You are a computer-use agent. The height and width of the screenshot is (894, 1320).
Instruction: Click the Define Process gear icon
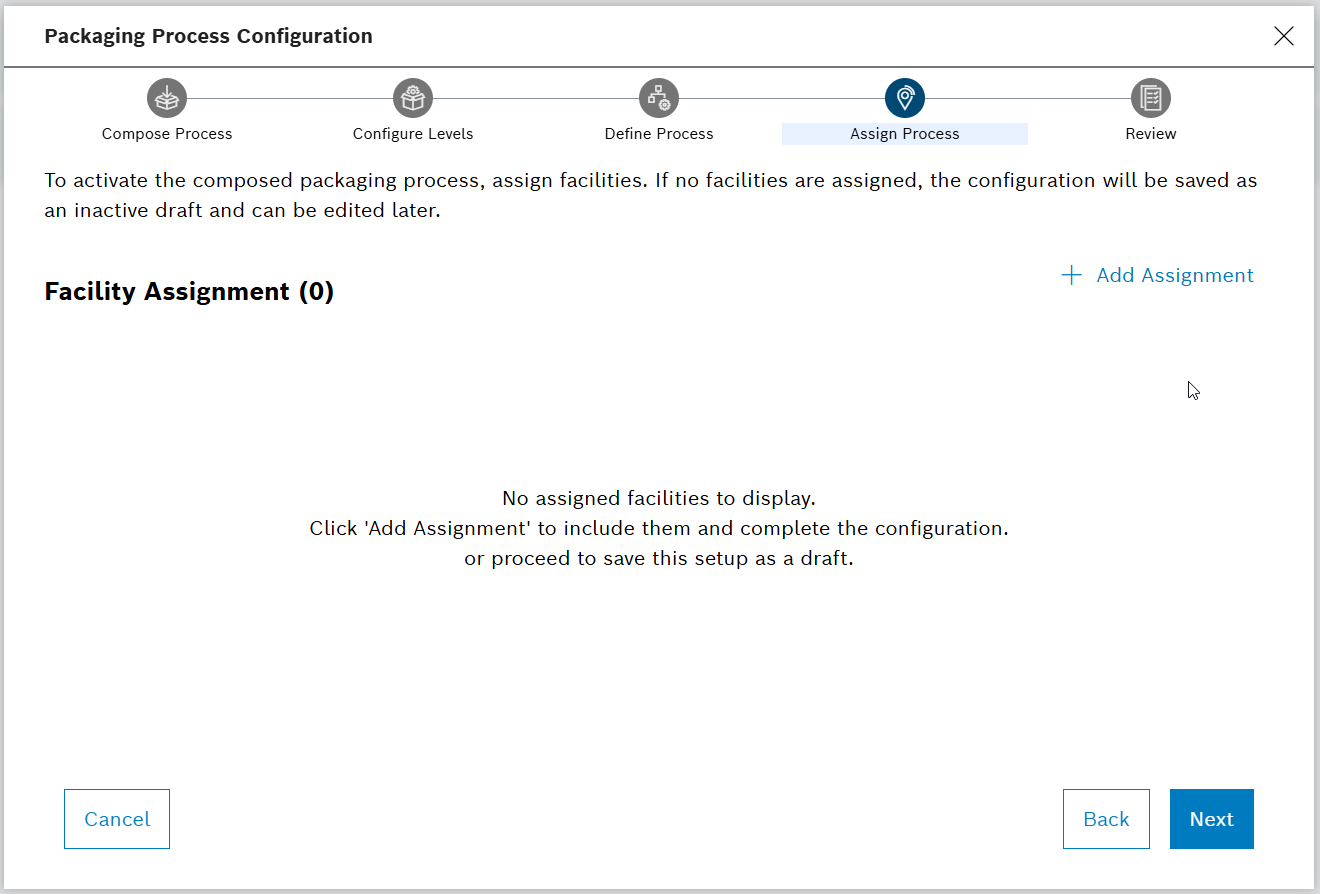[x=659, y=97]
